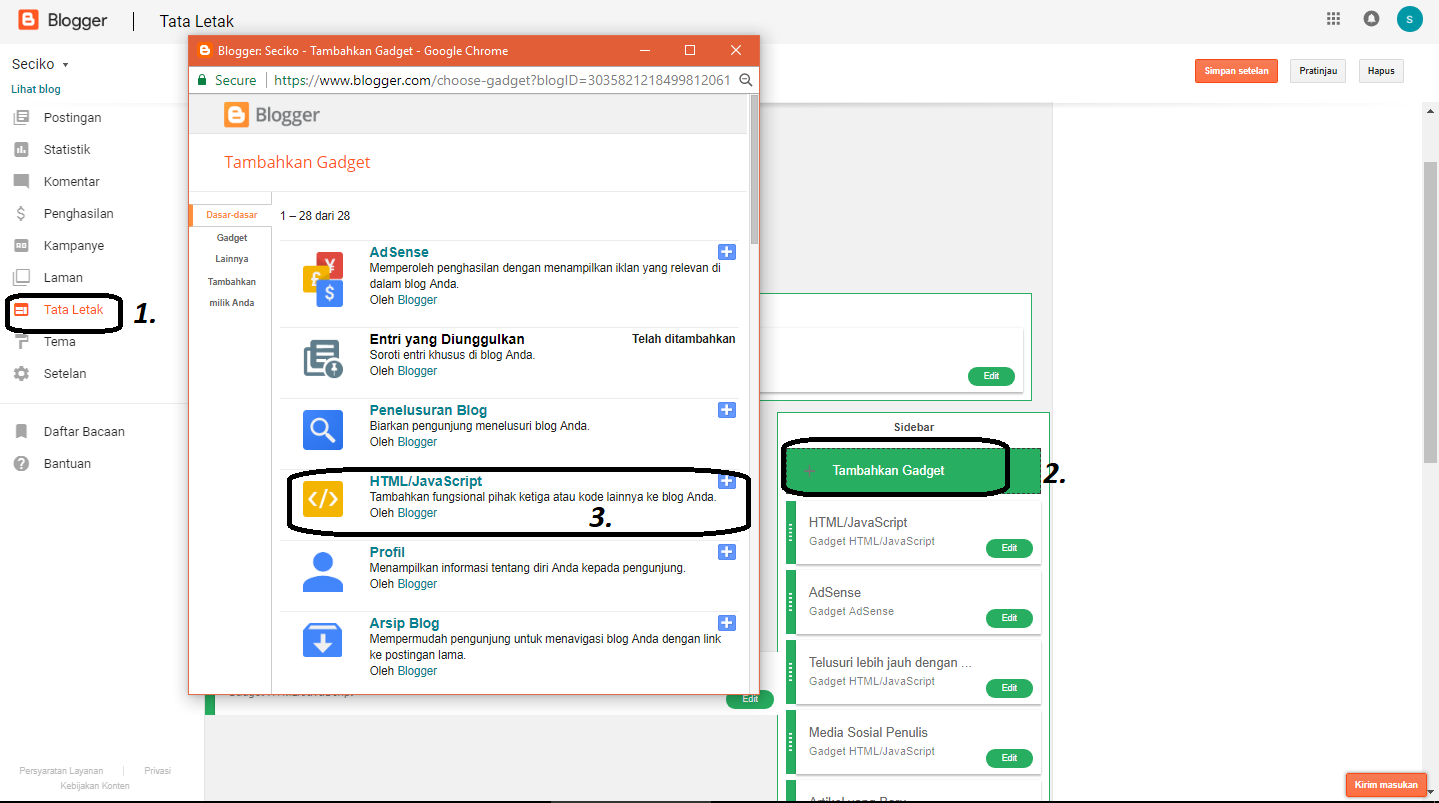This screenshot has width=1439, height=803.
Task: Open Statistik in the sidebar menu
Action: click(x=67, y=149)
